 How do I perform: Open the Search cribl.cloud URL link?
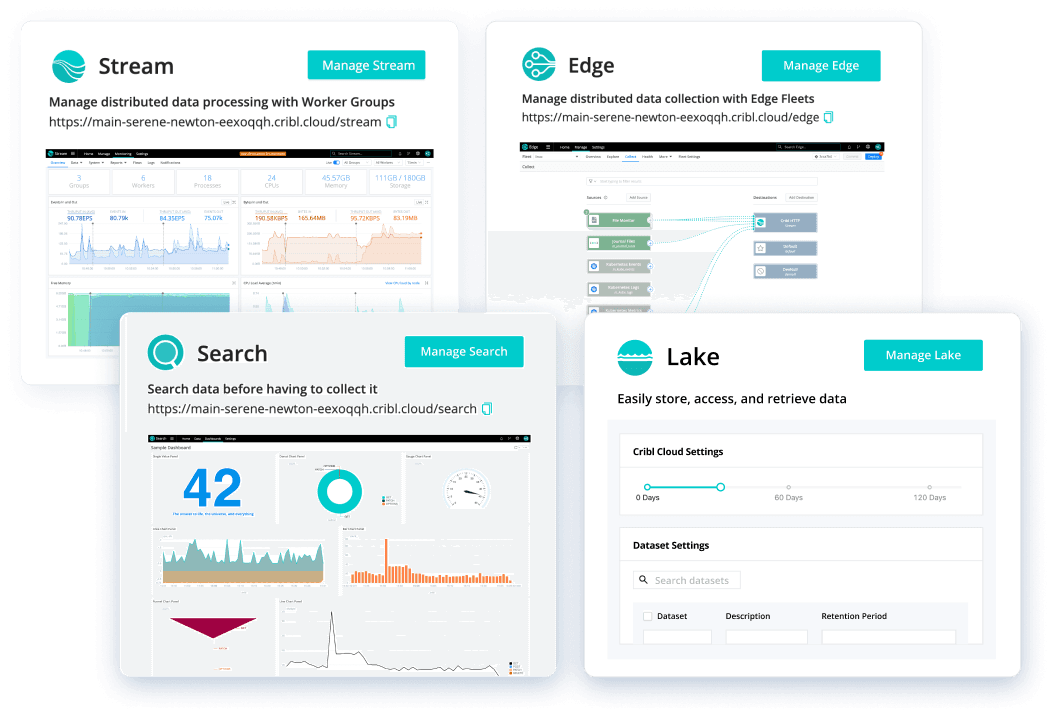click(x=312, y=408)
